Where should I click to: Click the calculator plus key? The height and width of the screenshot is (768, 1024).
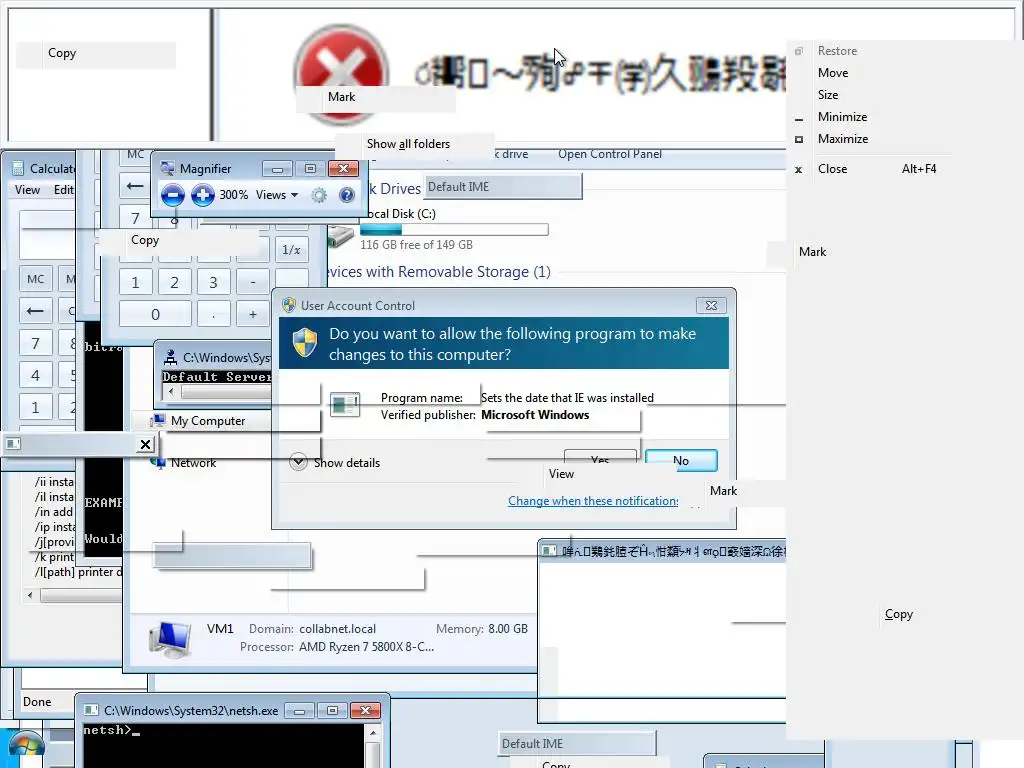(253, 314)
